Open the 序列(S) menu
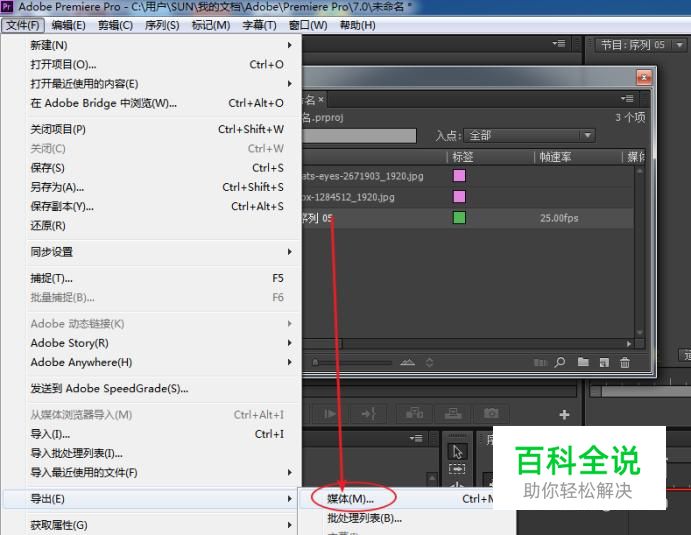Viewport: 691px width, 535px height. (162, 25)
